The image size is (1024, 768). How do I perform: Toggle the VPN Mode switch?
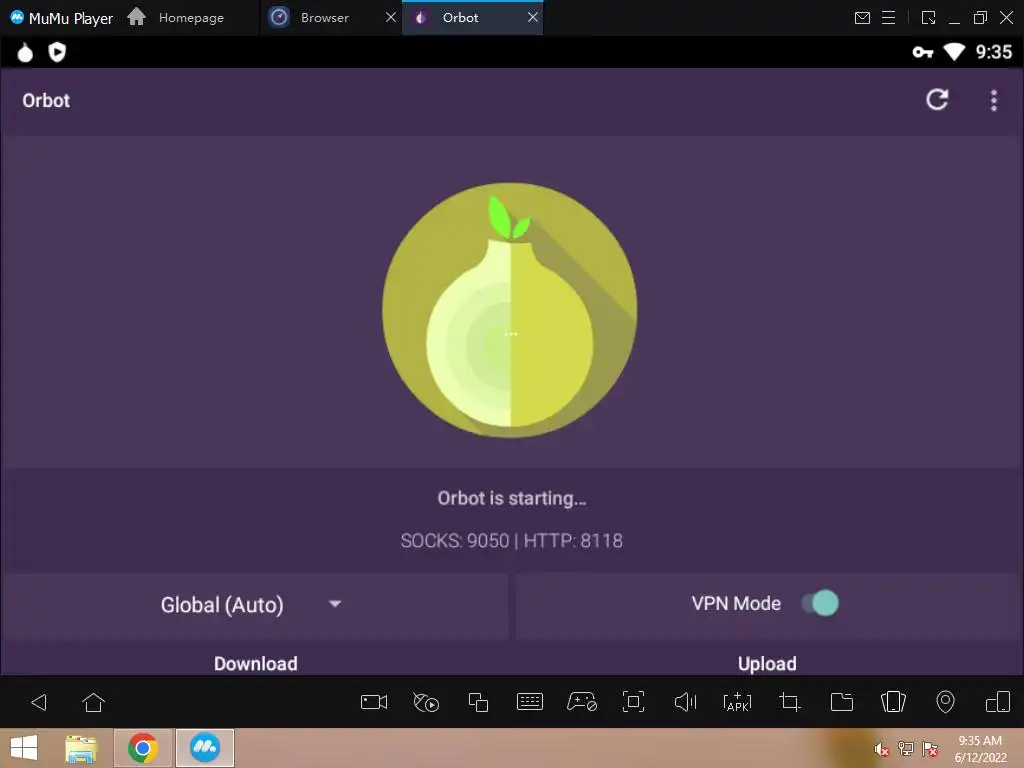click(x=820, y=603)
